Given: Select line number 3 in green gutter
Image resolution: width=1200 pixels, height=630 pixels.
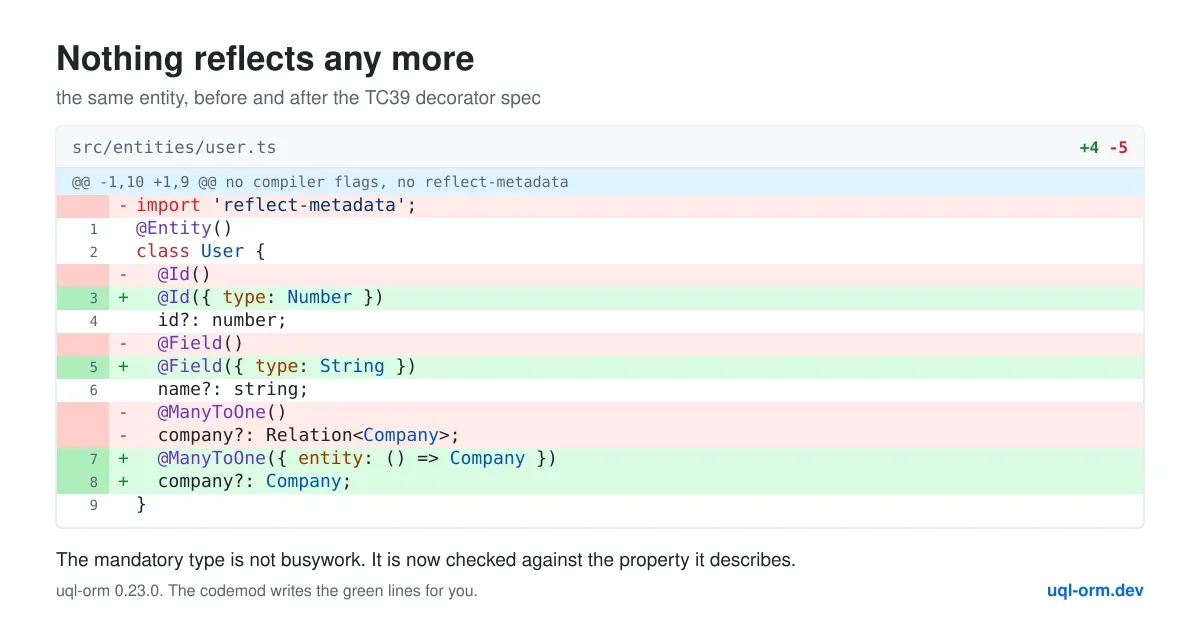Looking at the screenshot, I should coord(93,297).
